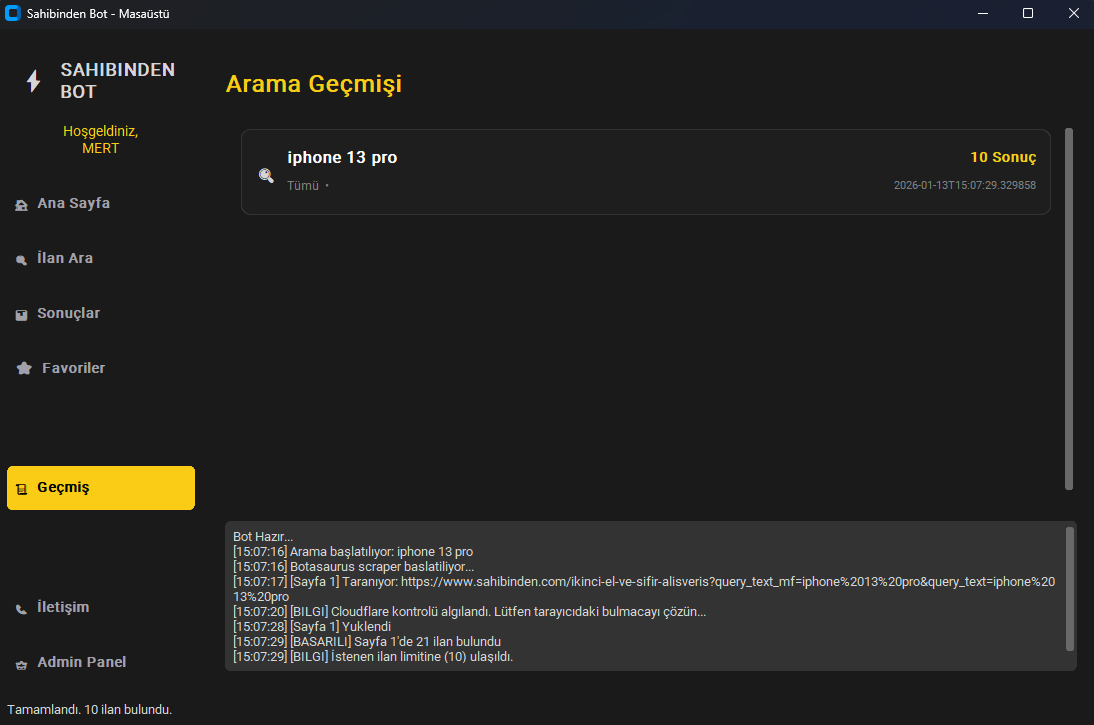Image resolution: width=1094 pixels, height=725 pixels.
Task: Click the Favoriler star icon
Action: point(24,368)
